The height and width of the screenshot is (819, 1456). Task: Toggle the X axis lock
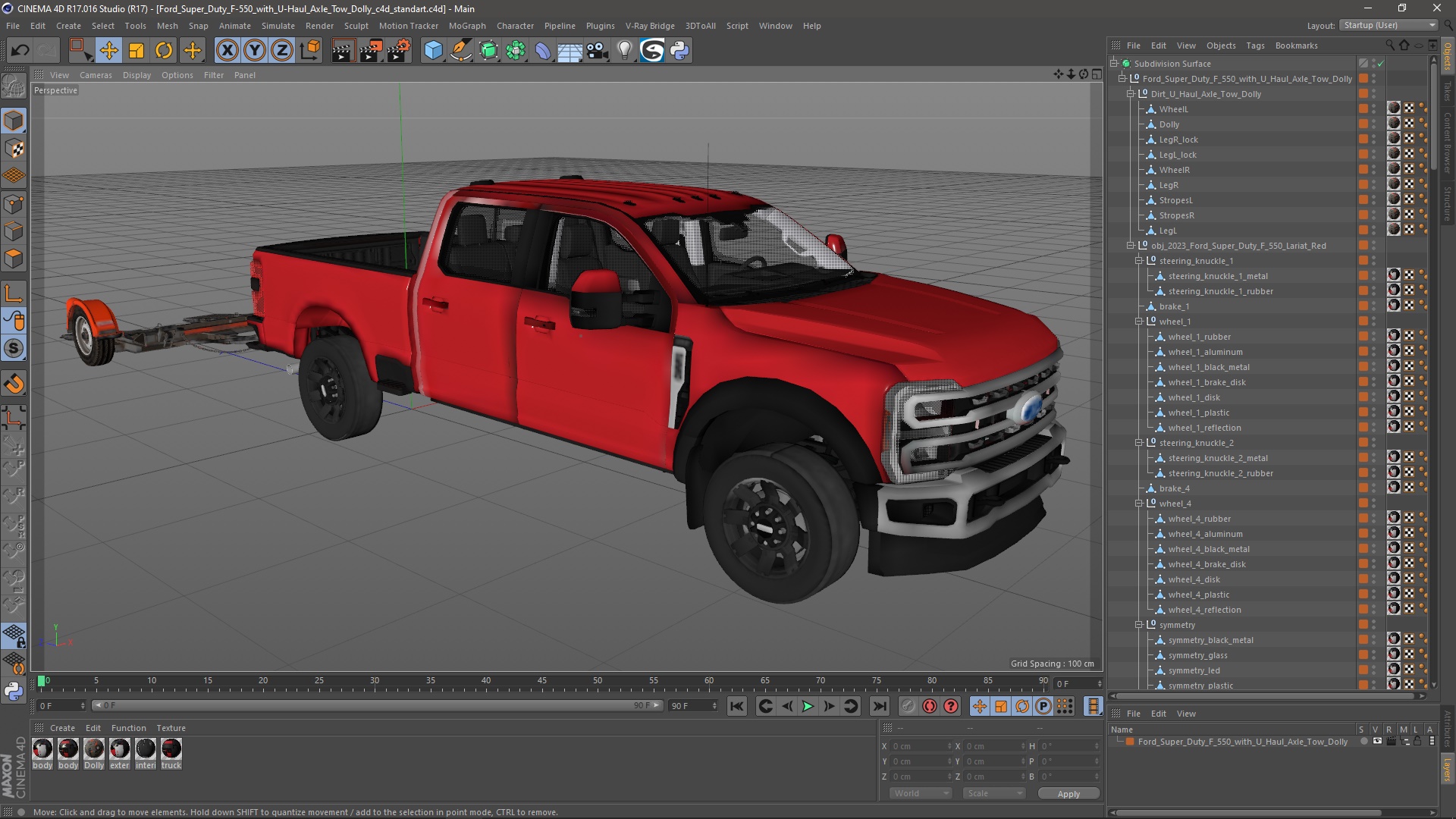[227, 51]
